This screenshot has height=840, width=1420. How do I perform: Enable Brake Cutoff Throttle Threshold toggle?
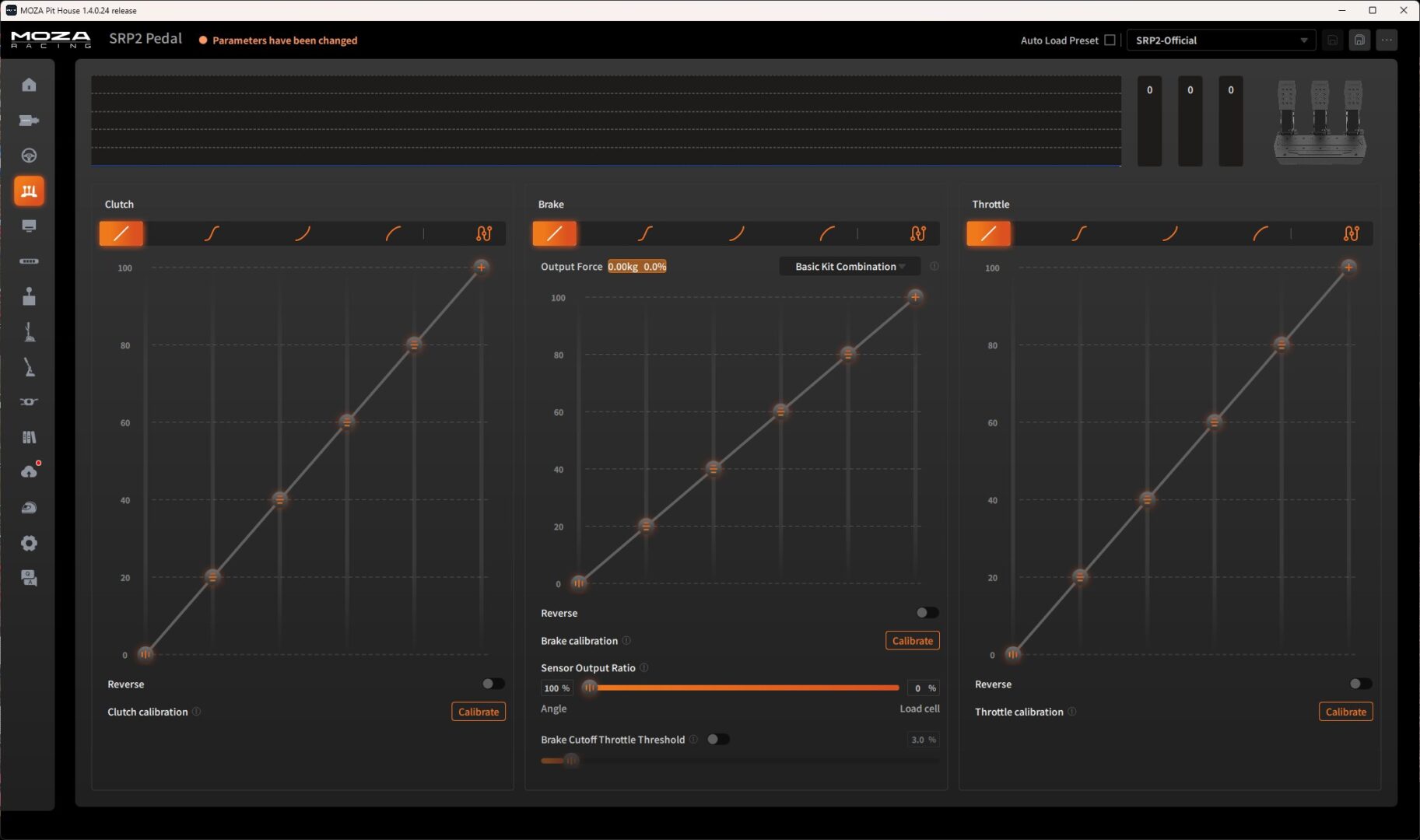point(718,739)
